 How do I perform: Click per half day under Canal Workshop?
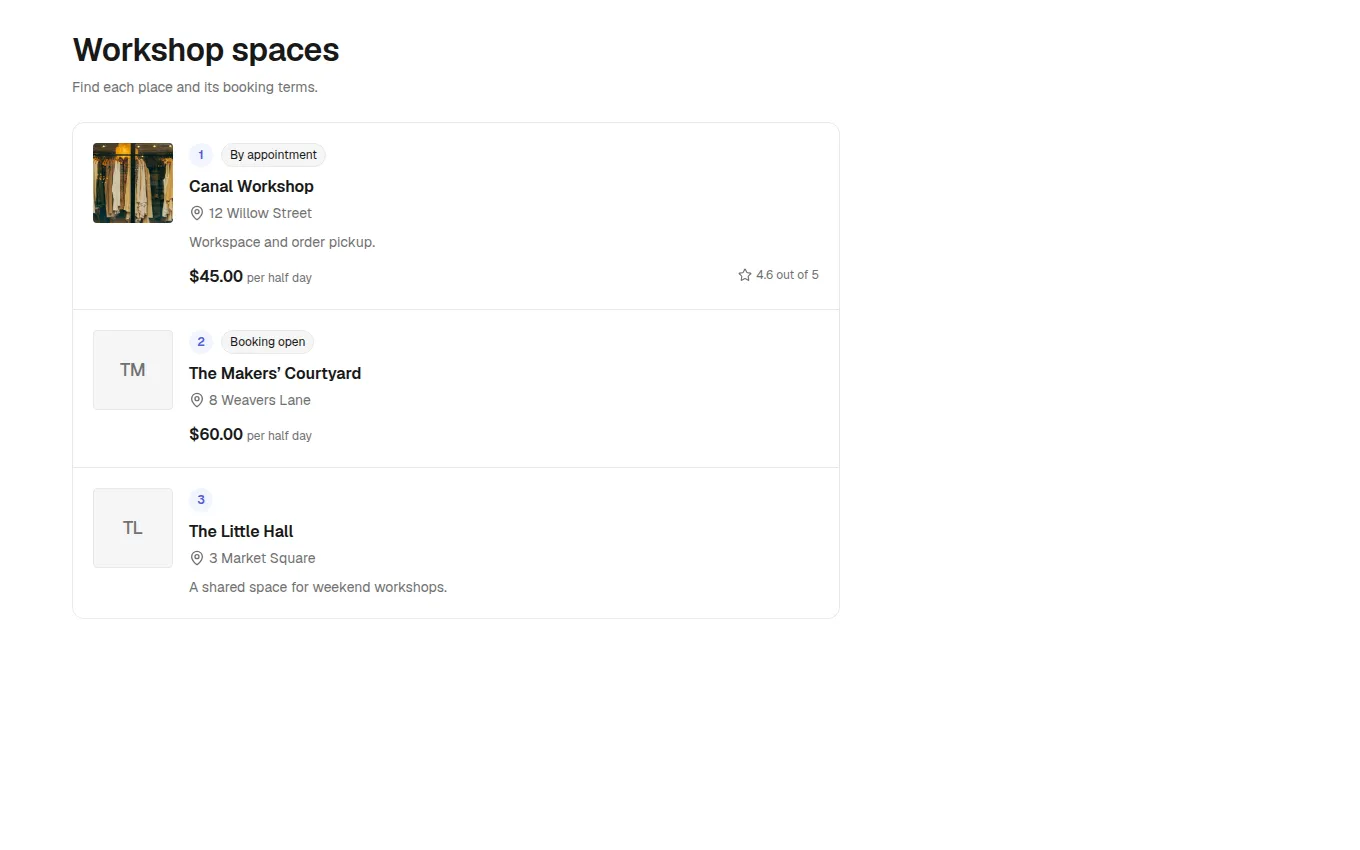pyautogui.click(x=279, y=278)
